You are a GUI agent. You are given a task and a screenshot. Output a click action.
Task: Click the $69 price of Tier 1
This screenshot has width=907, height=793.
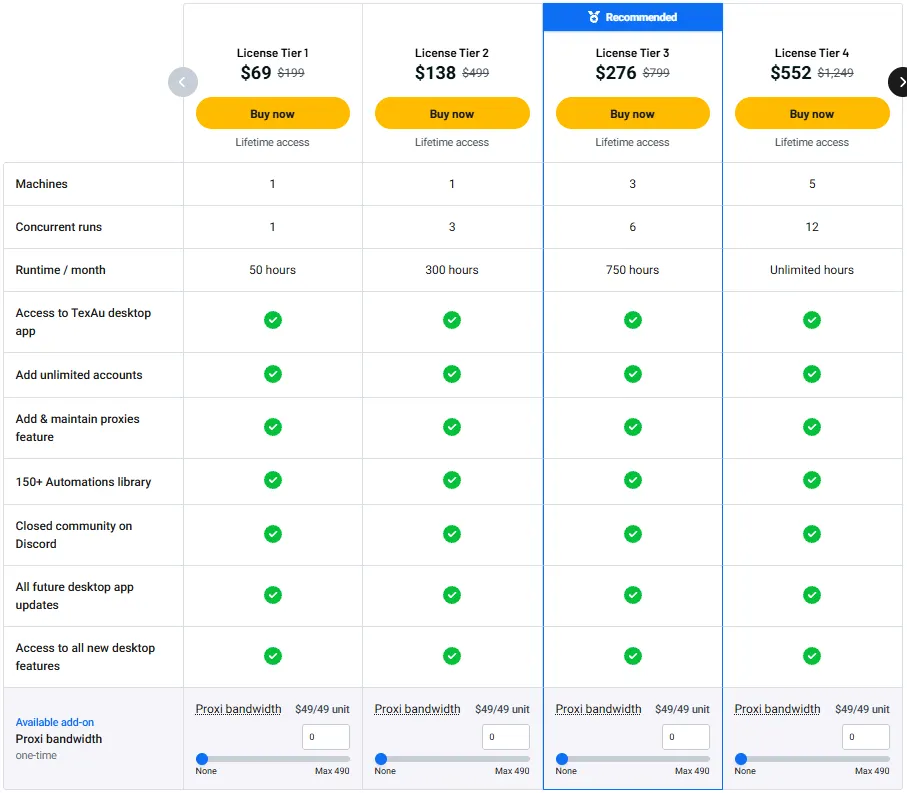click(x=256, y=72)
